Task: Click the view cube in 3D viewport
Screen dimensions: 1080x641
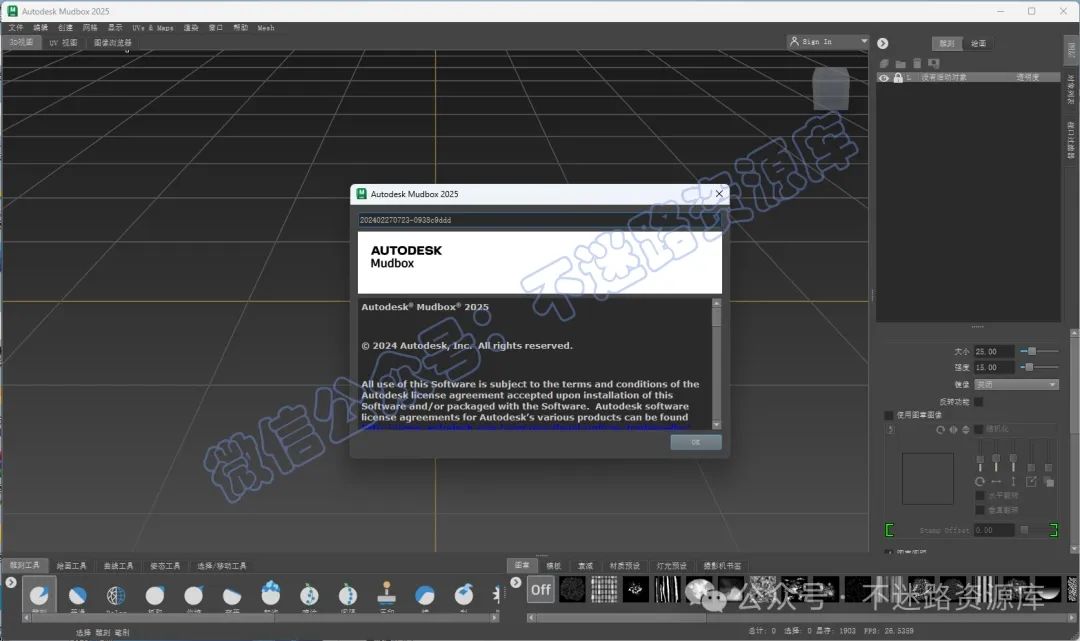Action: 831,88
